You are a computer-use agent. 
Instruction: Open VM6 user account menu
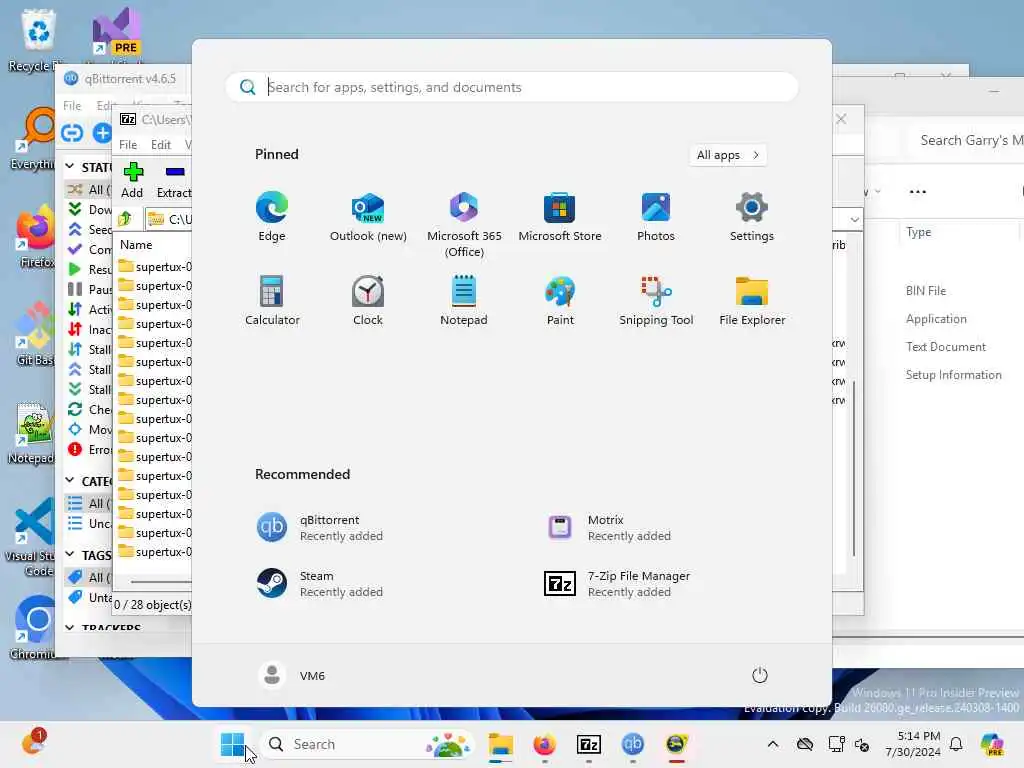click(292, 675)
